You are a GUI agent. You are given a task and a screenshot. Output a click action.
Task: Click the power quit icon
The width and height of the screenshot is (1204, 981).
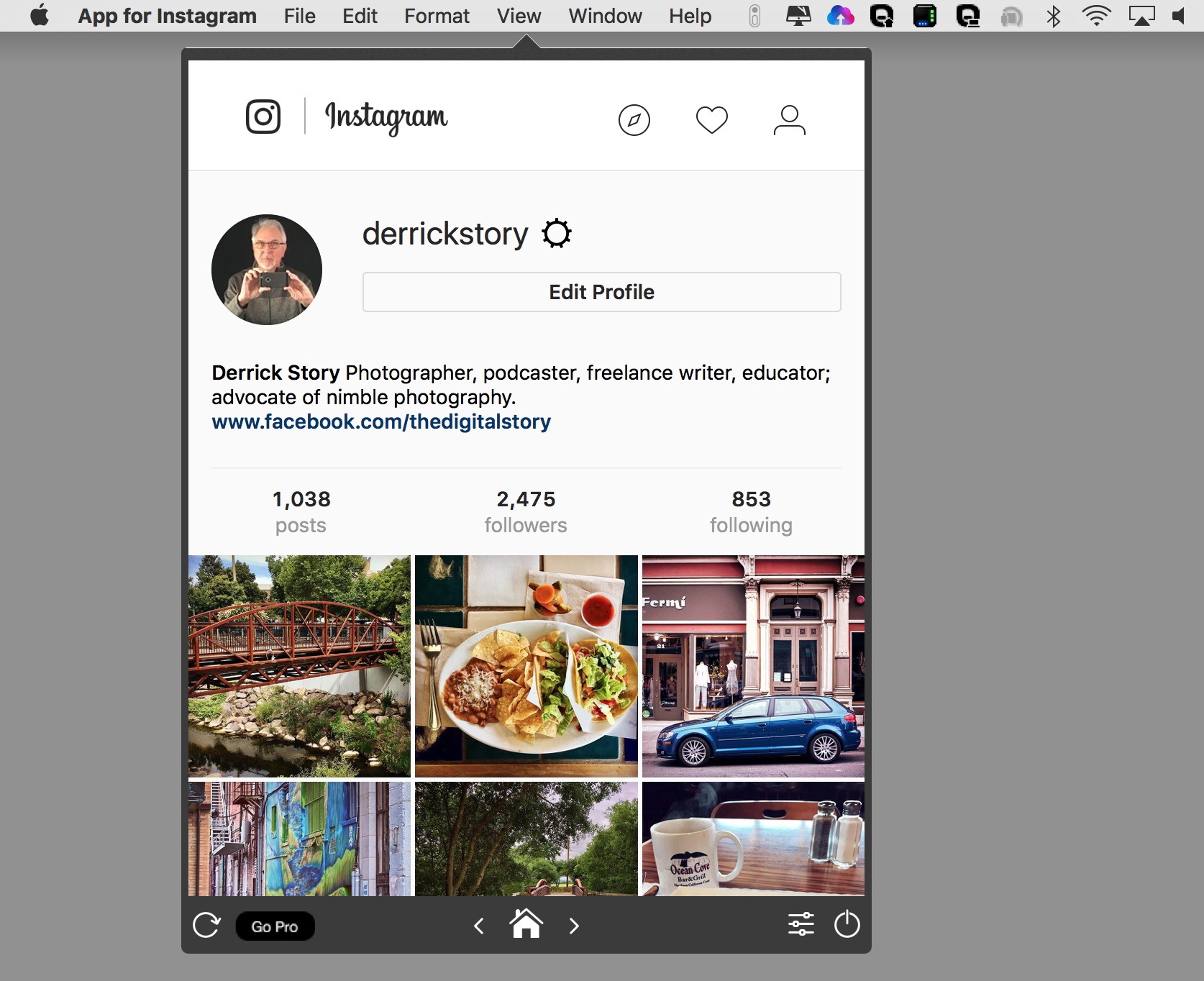[847, 924]
